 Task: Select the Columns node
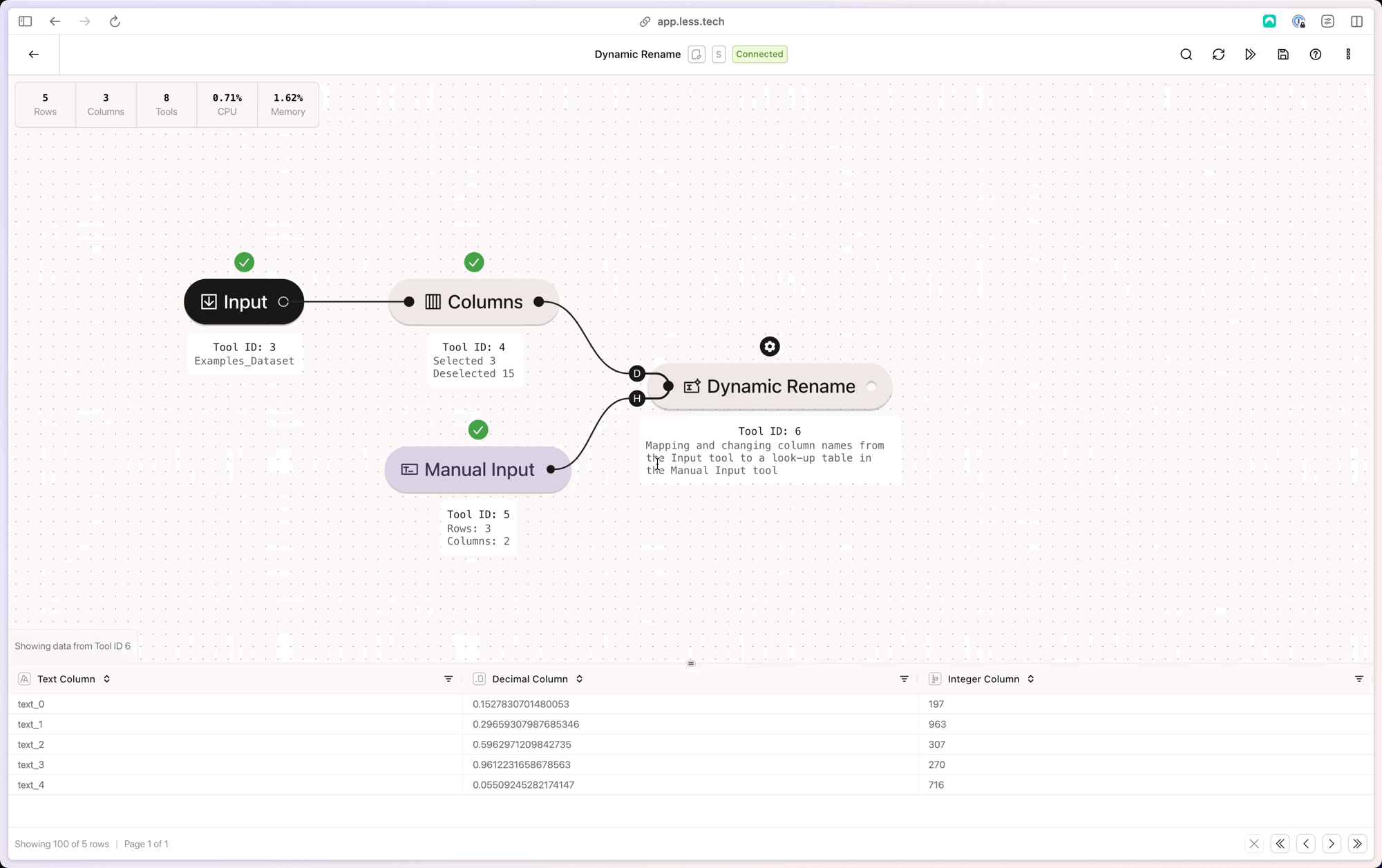pyautogui.click(x=474, y=302)
